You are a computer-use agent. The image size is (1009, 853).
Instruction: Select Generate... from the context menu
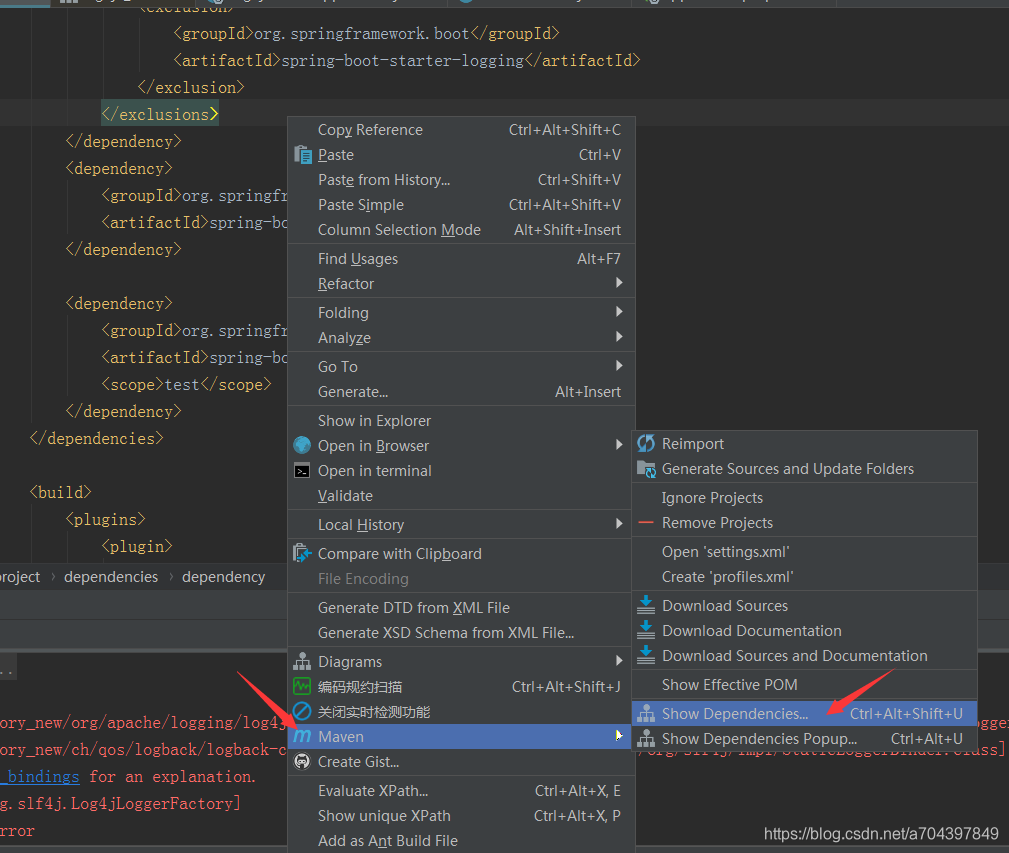pyautogui.click(x=461, y=392)
